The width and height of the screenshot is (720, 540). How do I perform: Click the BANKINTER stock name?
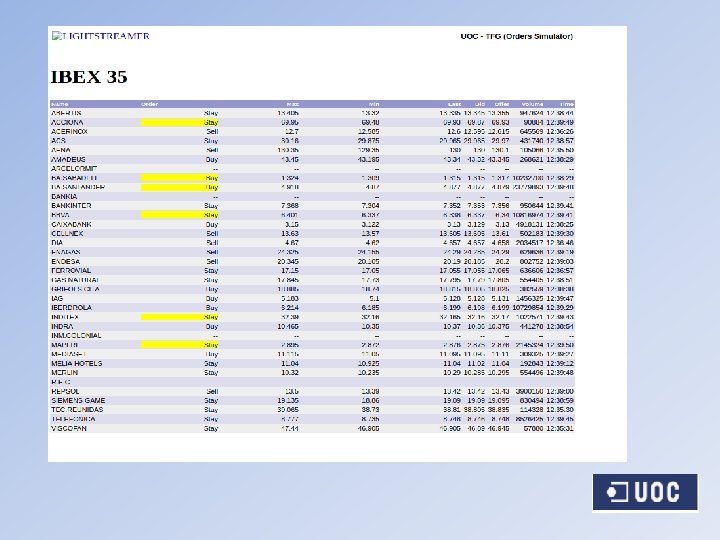[71, 206]
